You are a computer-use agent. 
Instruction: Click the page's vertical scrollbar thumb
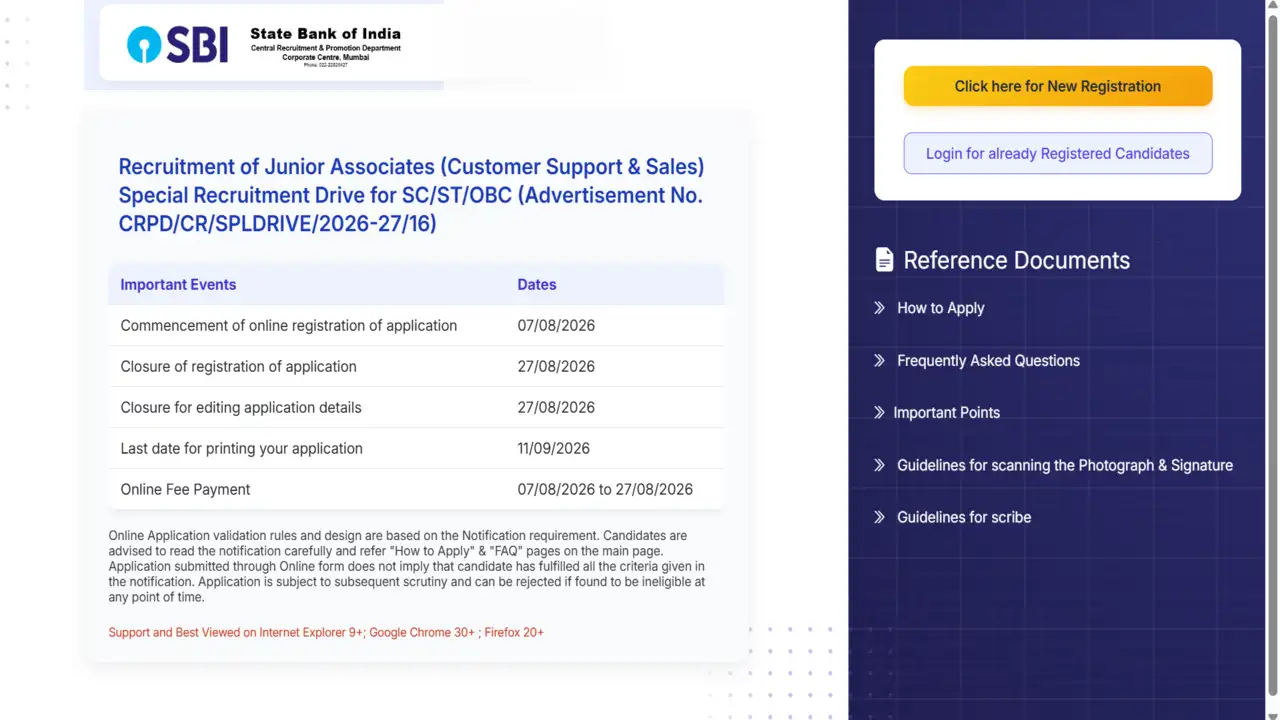[1272, 355]
